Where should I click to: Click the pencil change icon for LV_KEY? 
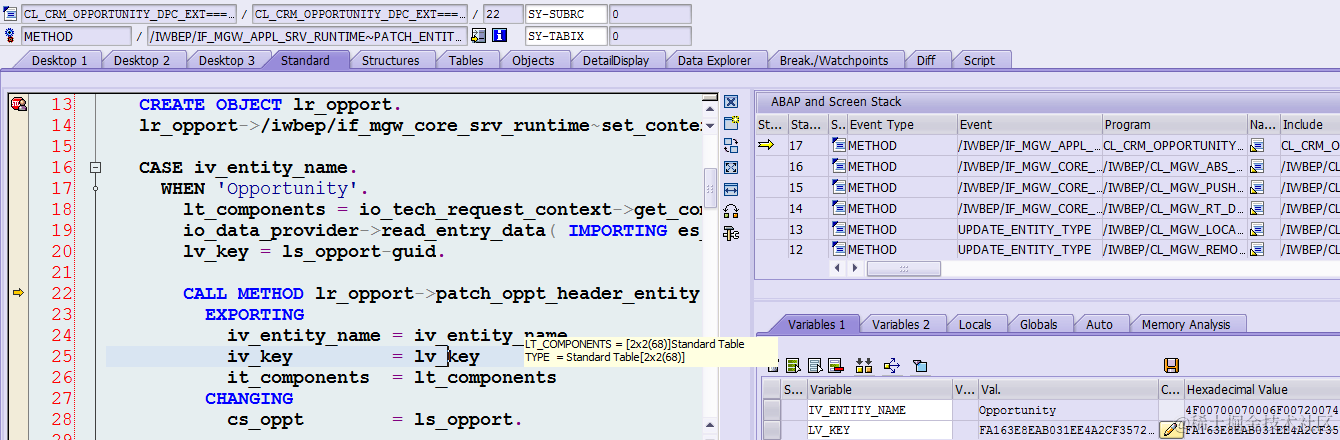click(x=1171, y=430)
